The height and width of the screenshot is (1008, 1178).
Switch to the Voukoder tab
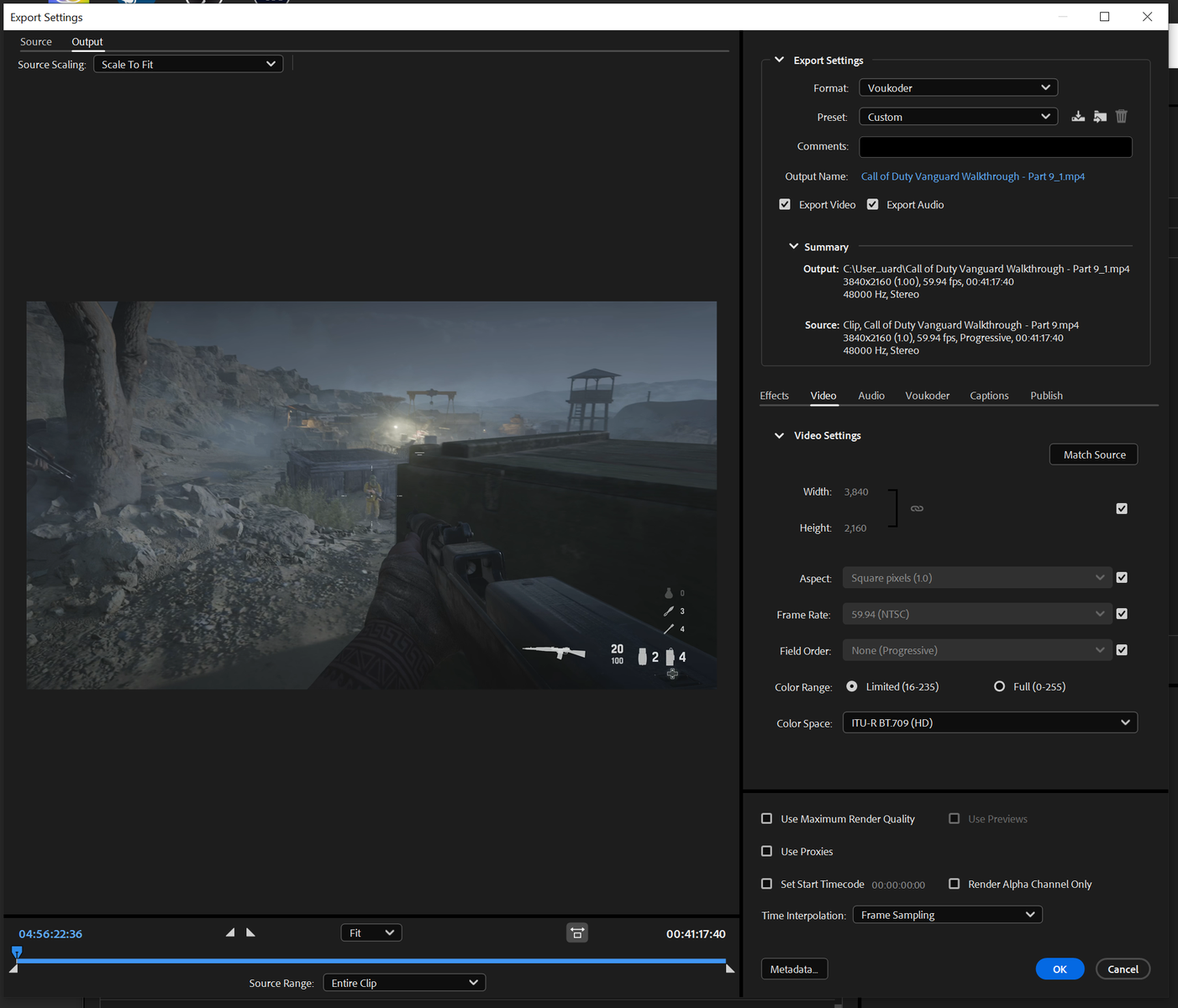pyautogui.click(x=927, y=396)
